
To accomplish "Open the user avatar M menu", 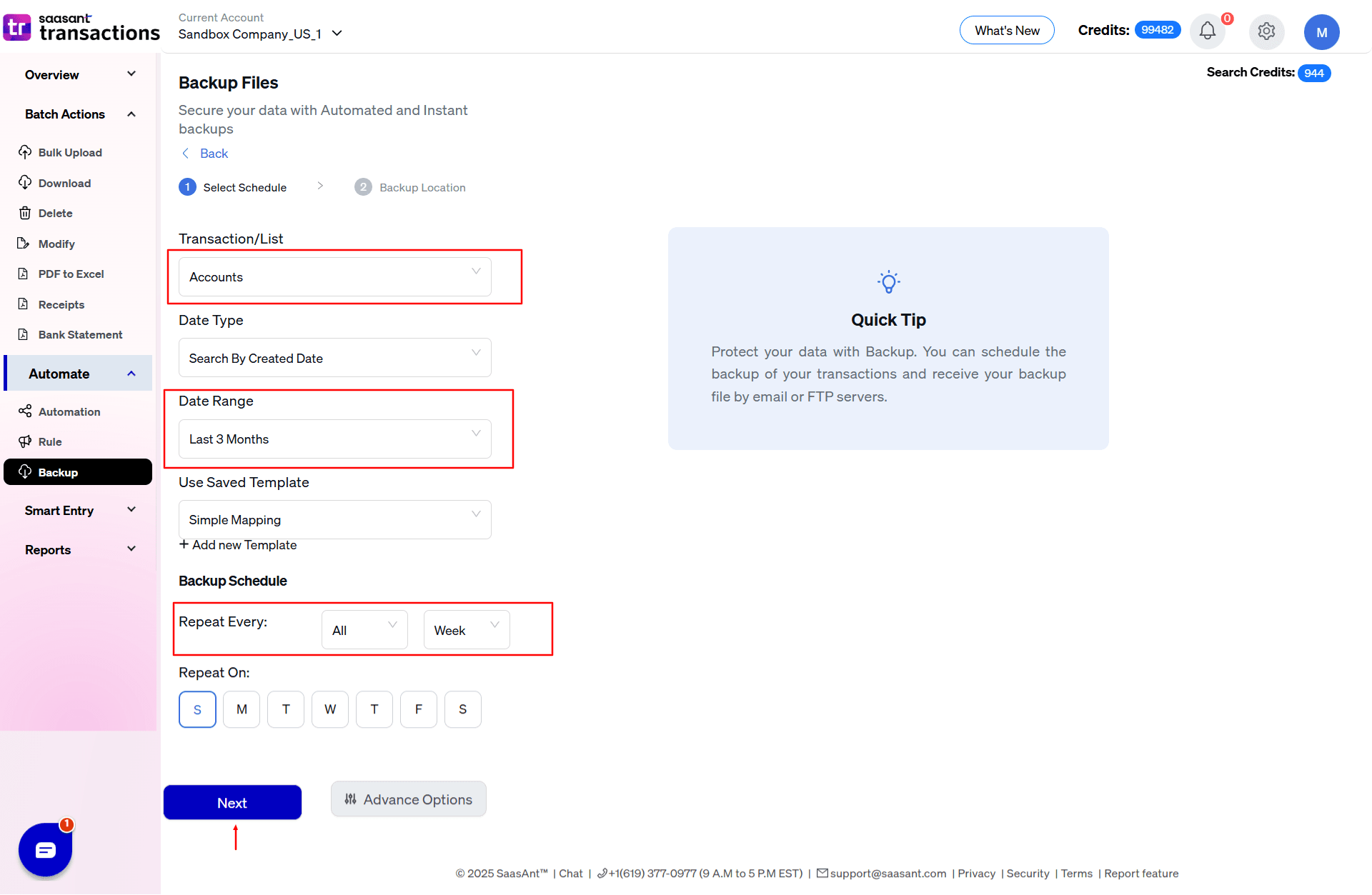I will [x=1321, y=32].
